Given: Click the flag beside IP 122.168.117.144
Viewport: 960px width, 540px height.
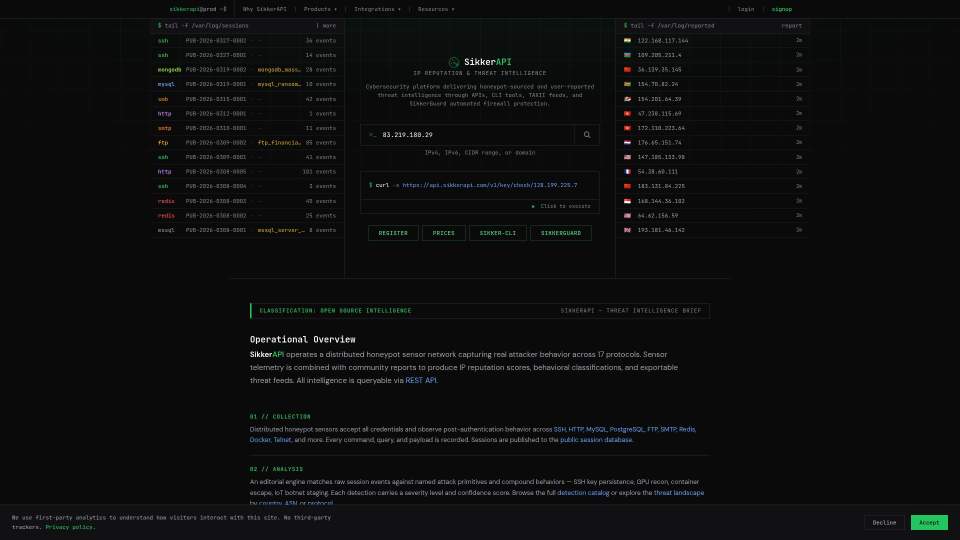Looking at the screenshot, I should pos(627,40).
